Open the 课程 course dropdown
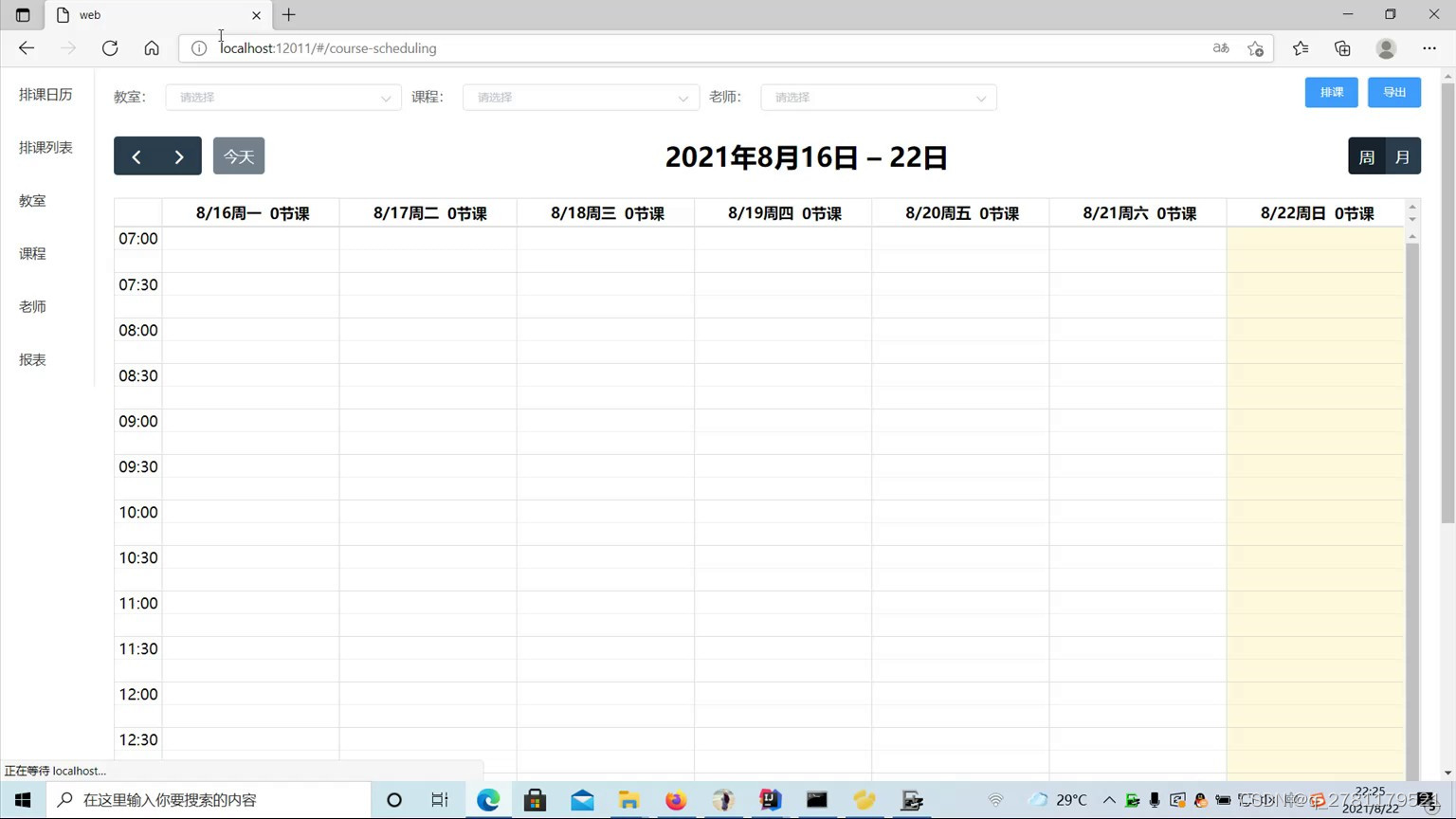 click(581, 97)
